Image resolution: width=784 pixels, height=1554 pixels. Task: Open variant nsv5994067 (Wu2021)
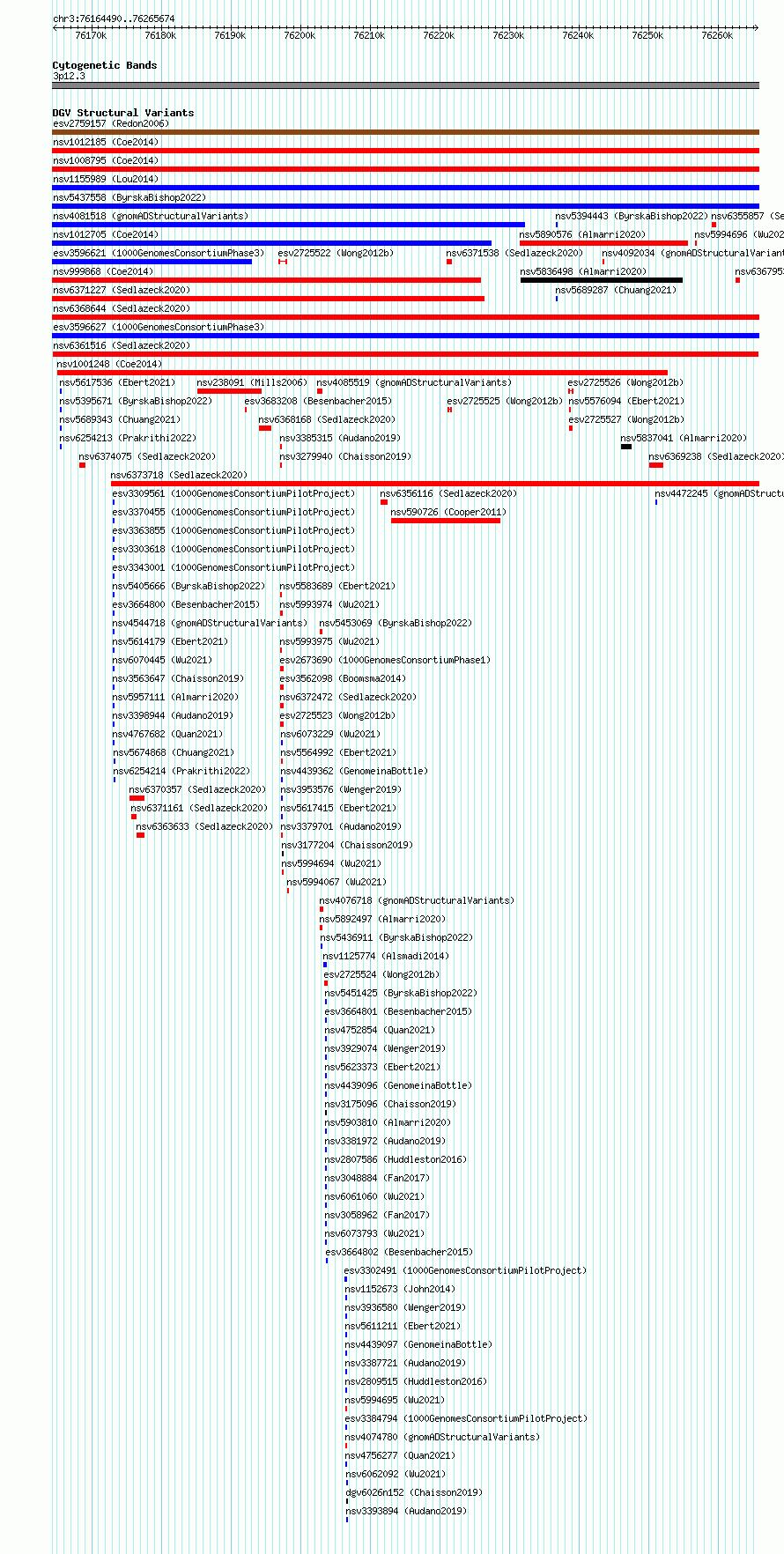tap(337, 883)
